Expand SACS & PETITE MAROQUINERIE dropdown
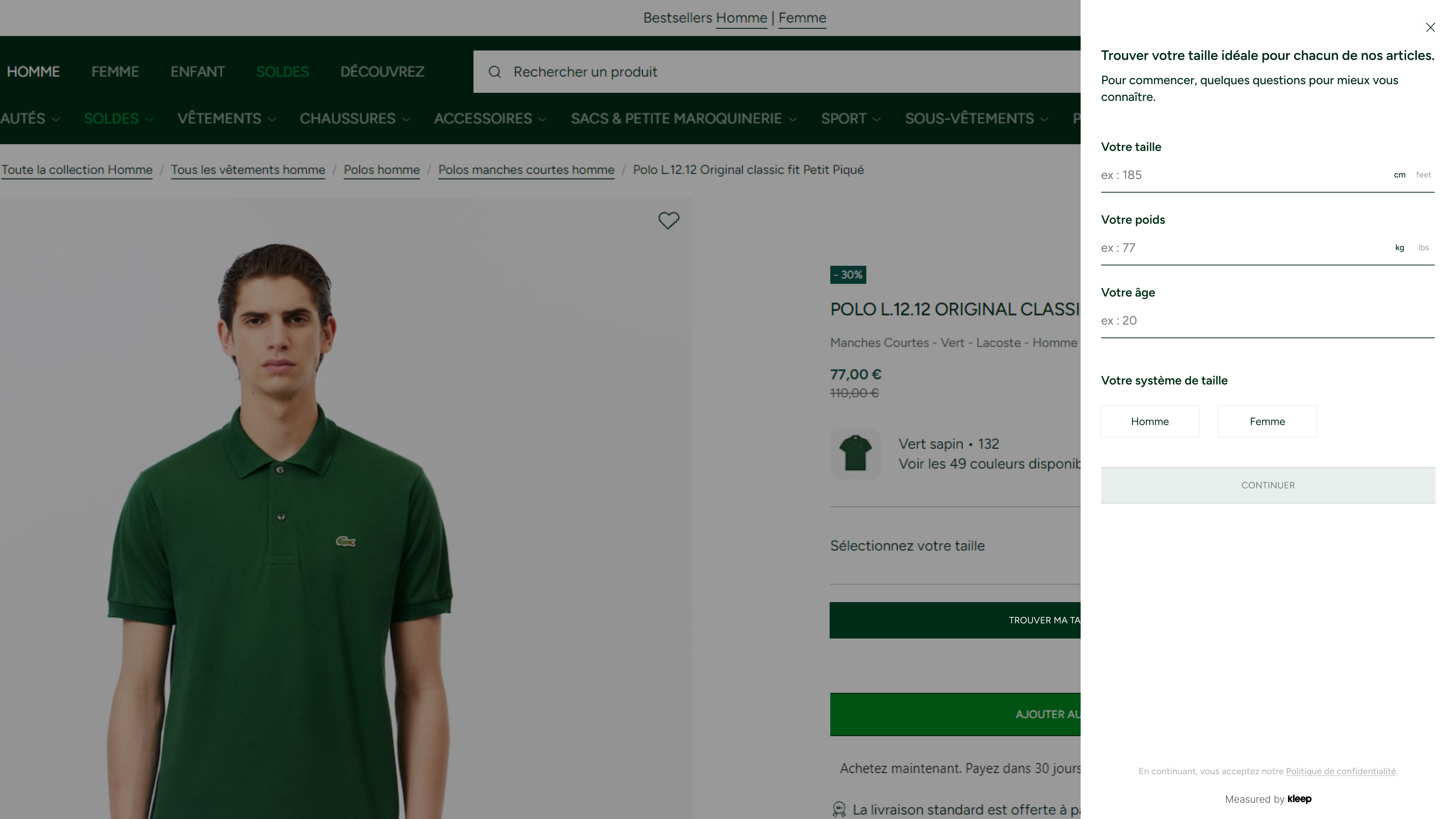The width and height of the screenshot is (1456, 819). point(684,119)
